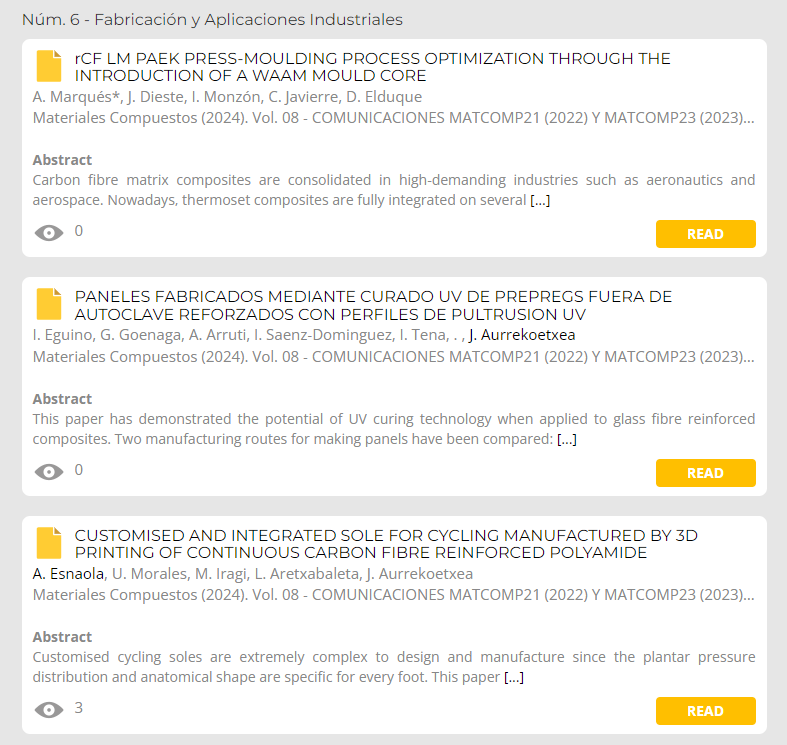
Task: Click the document icon of the cycling sole paper
Action: (x=49, y=543)
